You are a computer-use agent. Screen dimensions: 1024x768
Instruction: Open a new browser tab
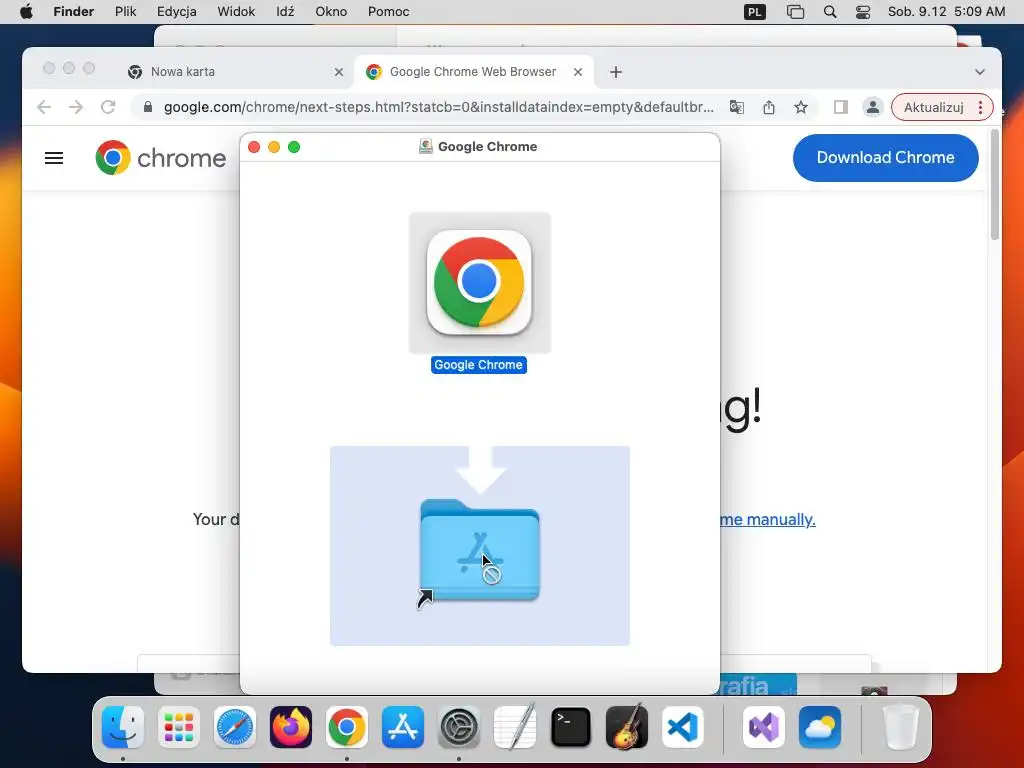616,72
